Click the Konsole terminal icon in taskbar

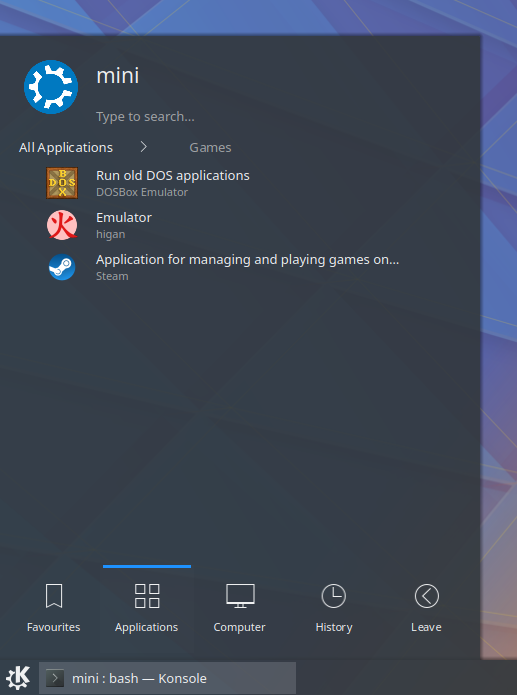point(55,678)
